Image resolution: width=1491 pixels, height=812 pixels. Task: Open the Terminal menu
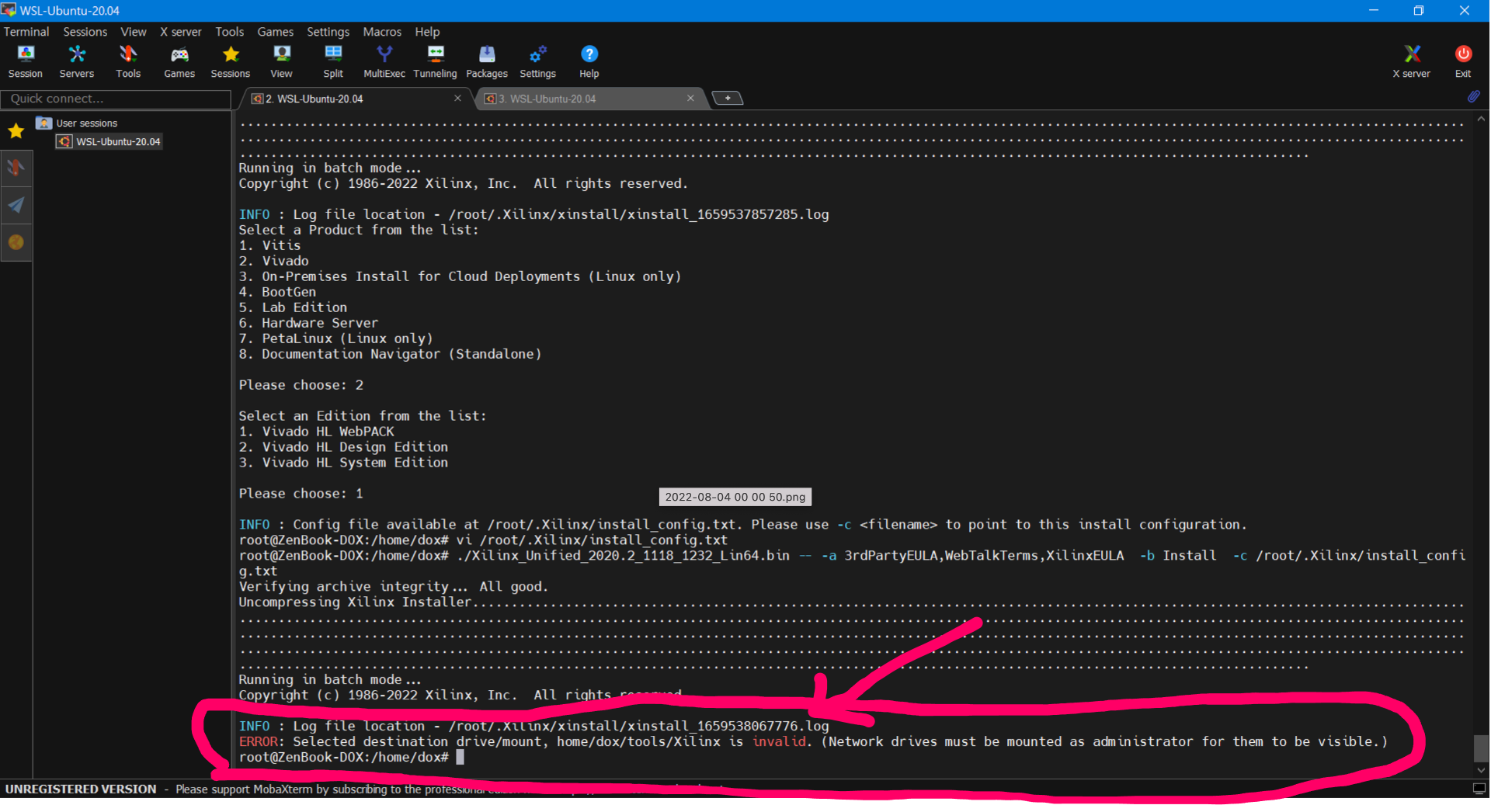[26, 32]
